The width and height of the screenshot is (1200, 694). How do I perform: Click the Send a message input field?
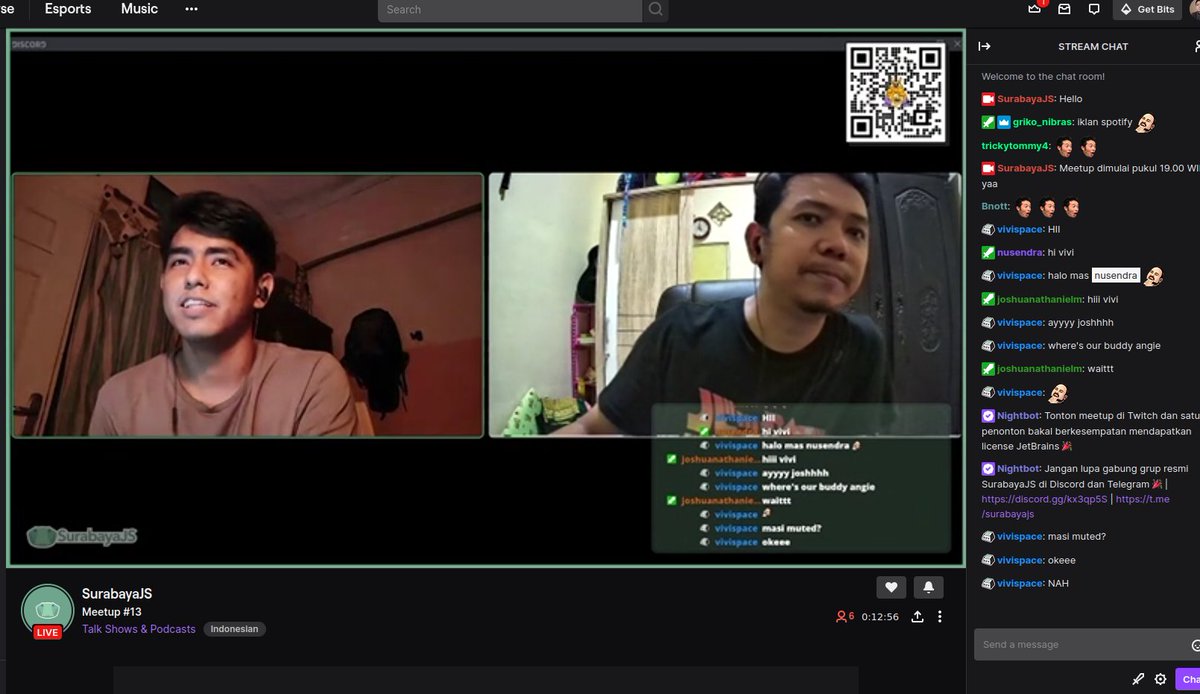[1060, 644]
